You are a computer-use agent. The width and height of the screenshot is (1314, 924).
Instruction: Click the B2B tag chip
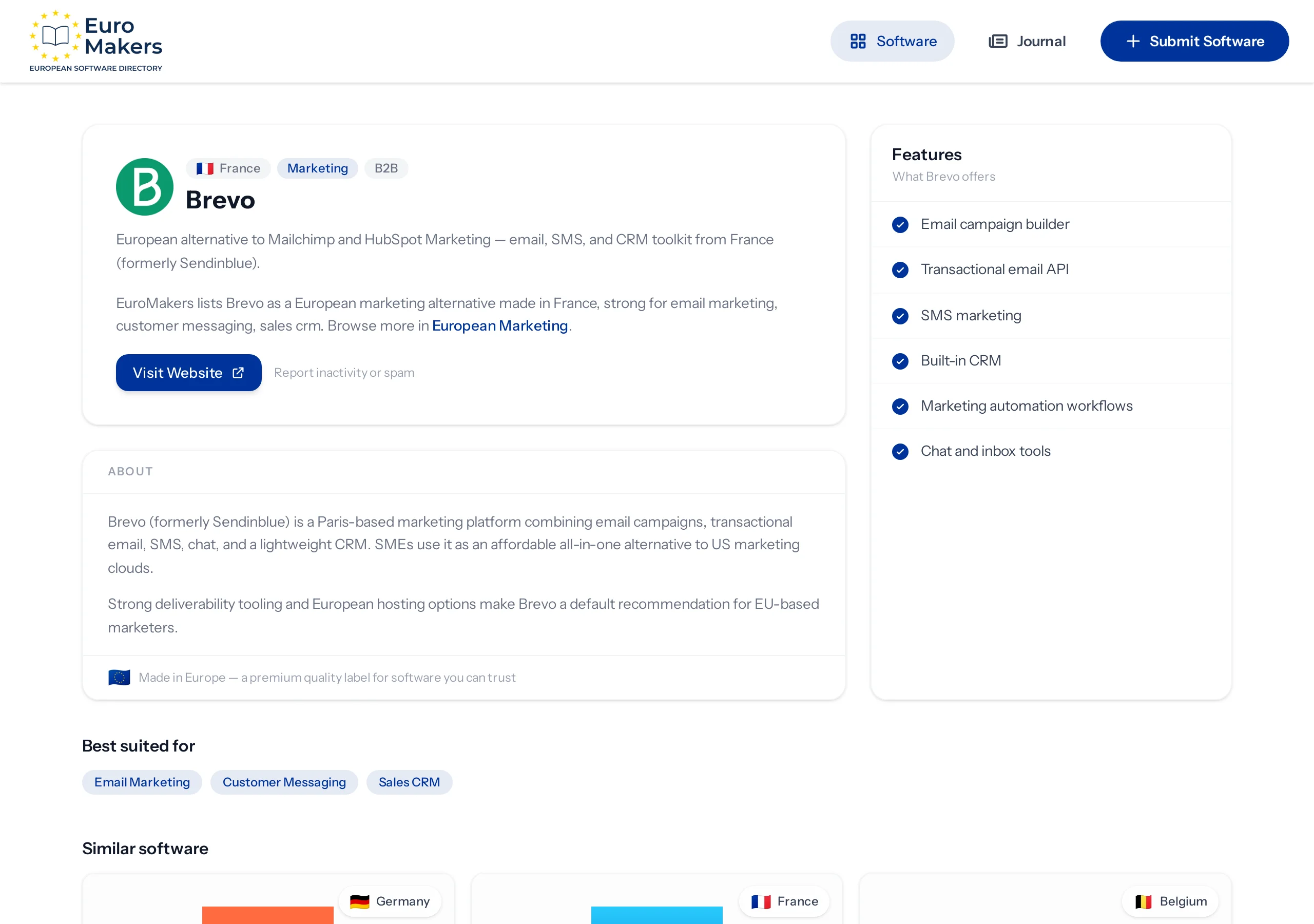click(387, 168)
